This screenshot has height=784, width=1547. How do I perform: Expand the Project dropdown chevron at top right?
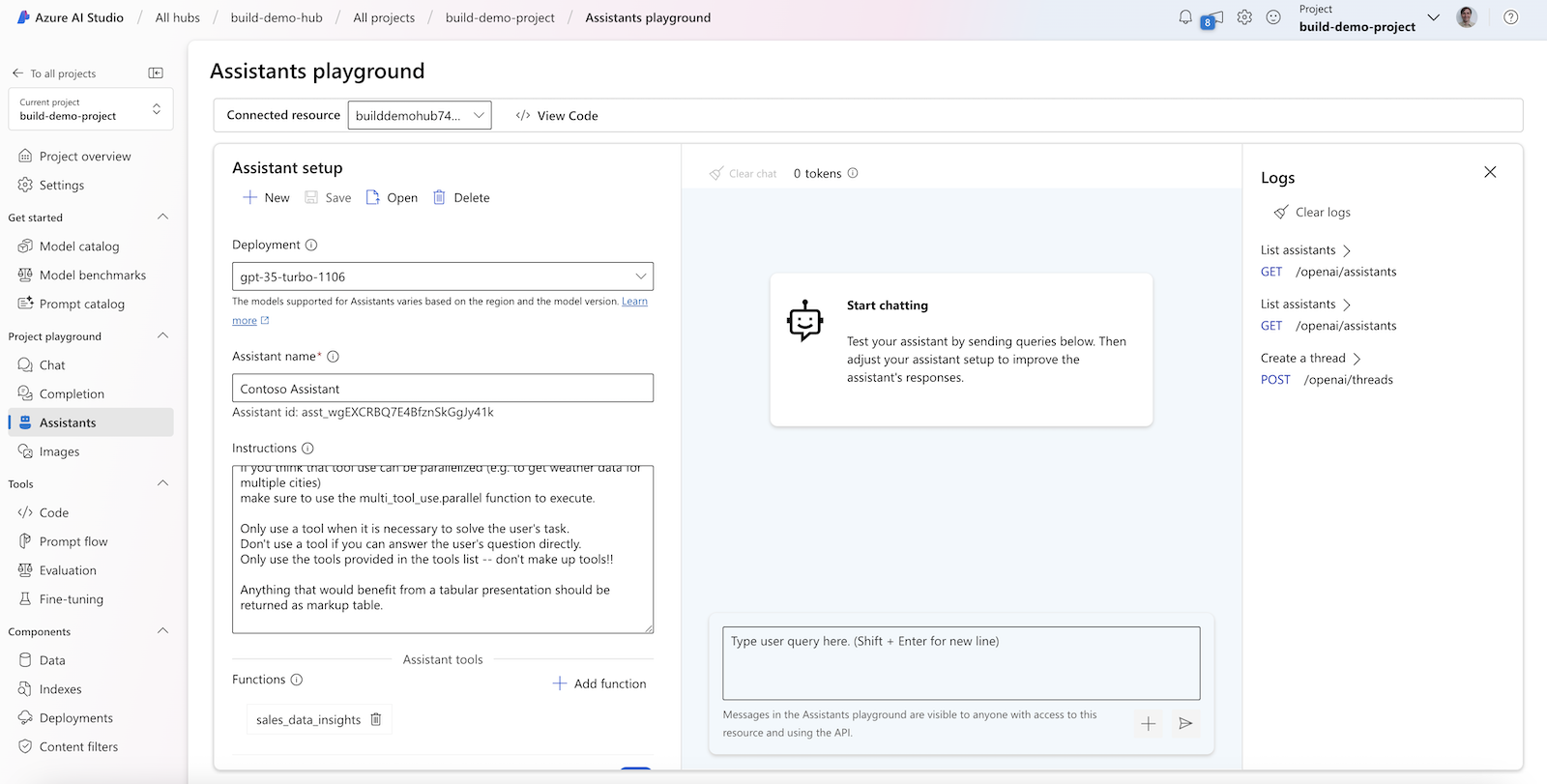[x=1433, y=17]
